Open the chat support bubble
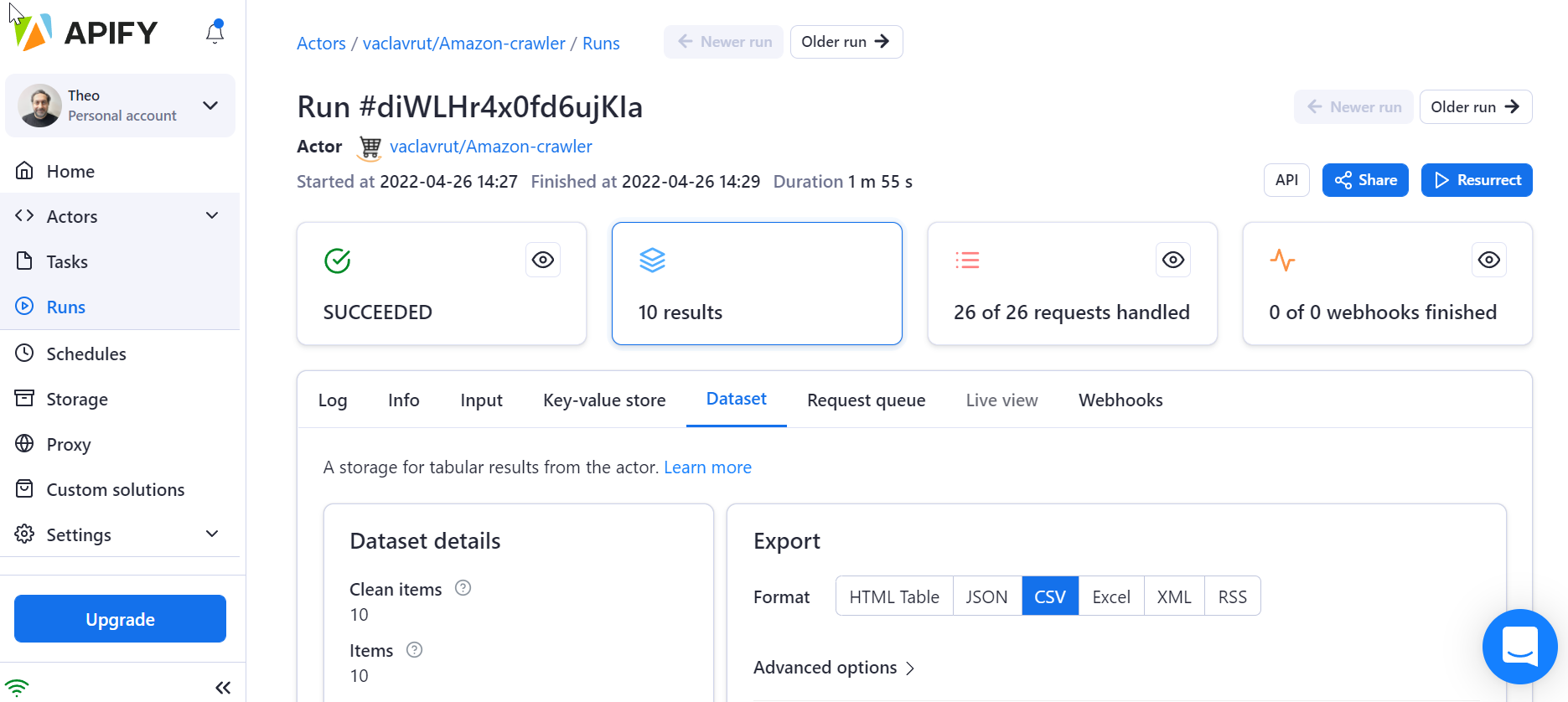Image resolution: width=1568 pixels, height=702 pixels. [x=1519, y=647]
